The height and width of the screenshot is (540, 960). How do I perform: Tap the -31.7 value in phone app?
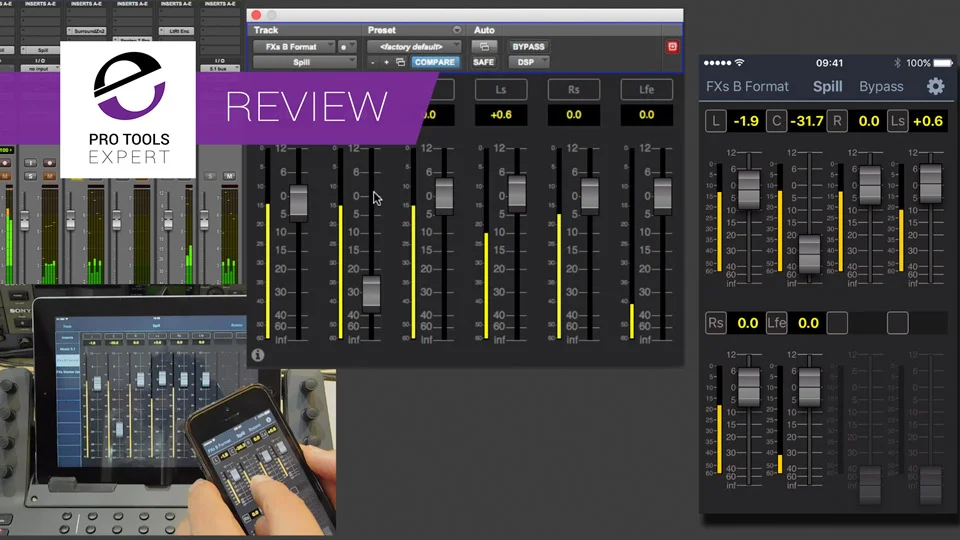(x=806, y=121)
